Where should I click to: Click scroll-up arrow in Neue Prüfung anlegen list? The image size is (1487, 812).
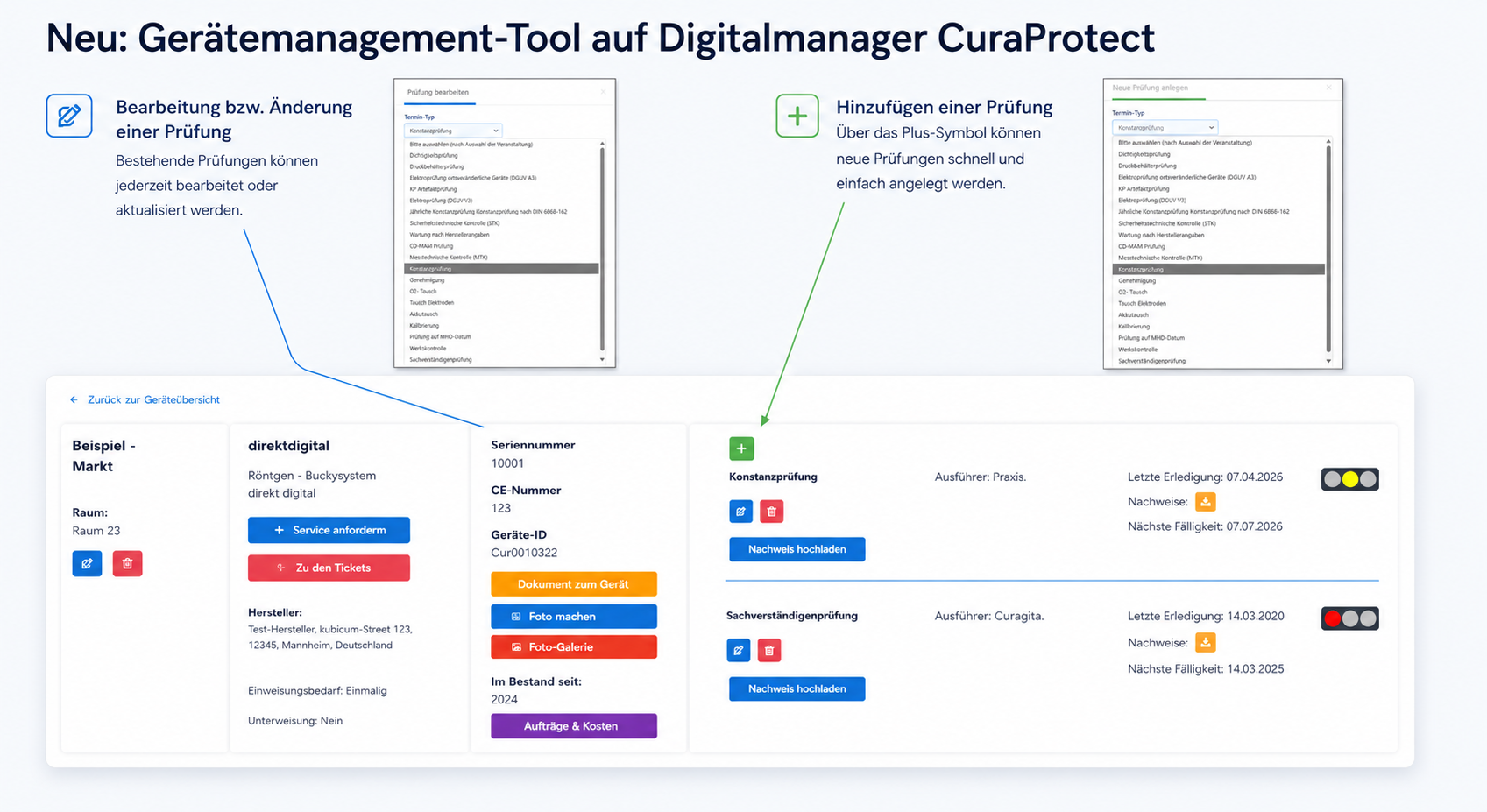pos(1328,141)
